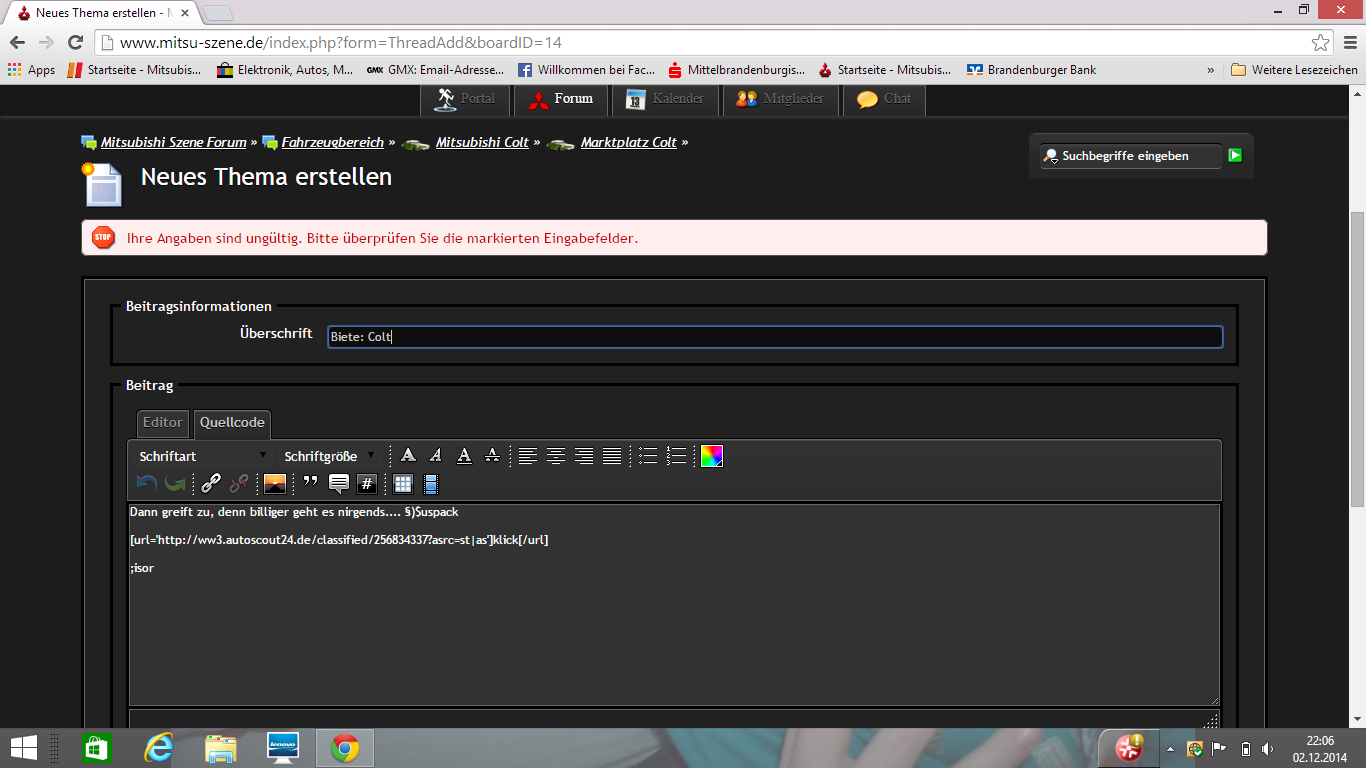1366x768 pixels.
Task: Center-align text using the toolbar icon
Action: (x=556, y=456)
